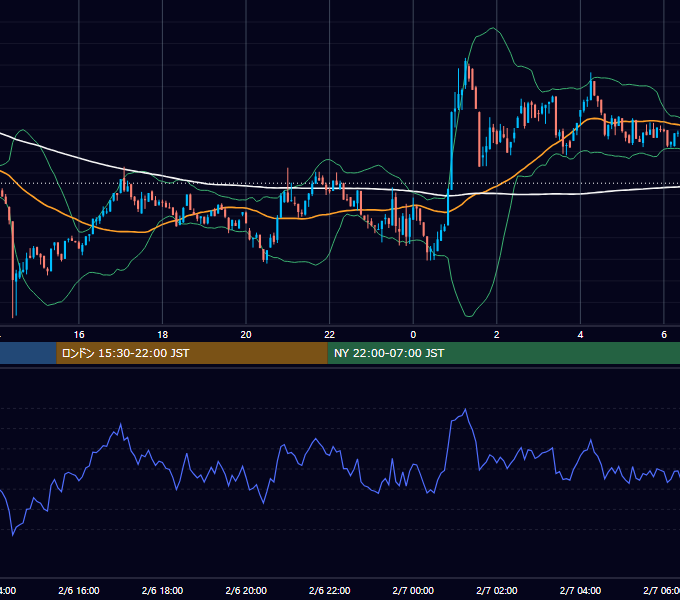Click the 22 hour axis label
Viewport: 680px width, 600px height.
(x=330, y=335)
